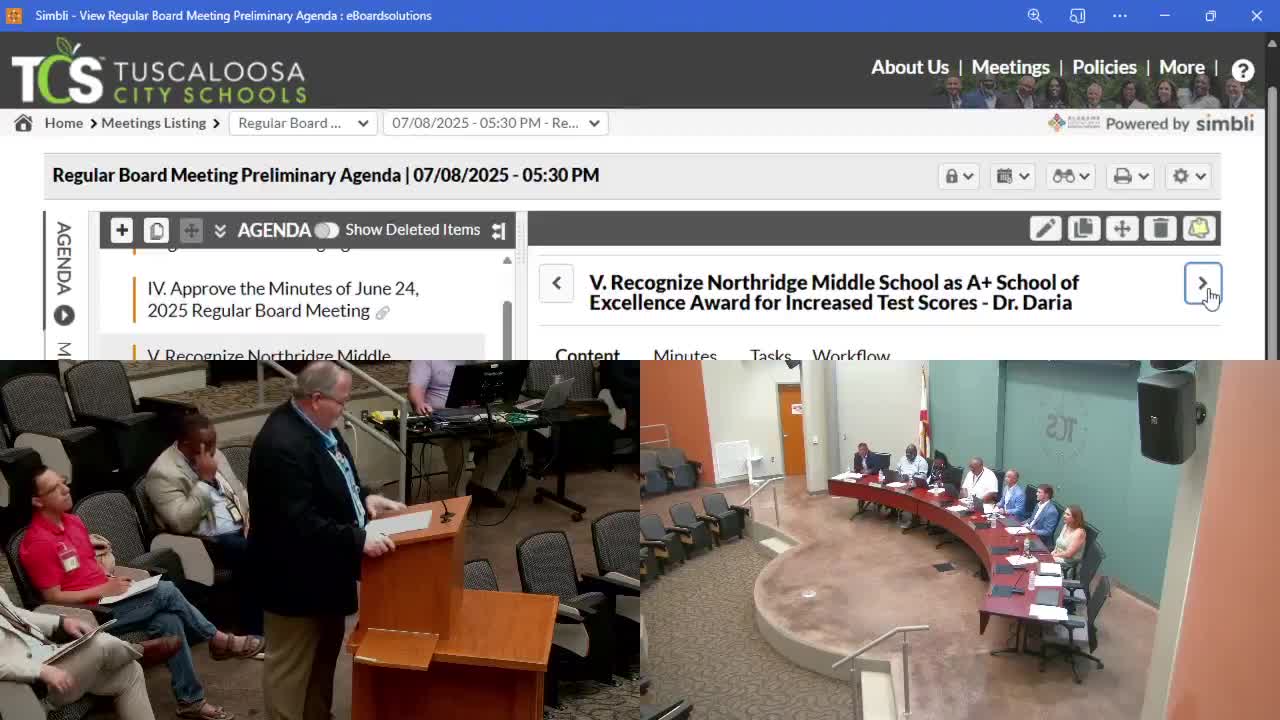Click the AGENDA vertical side tab
Screen dimensions: 1280x720
(64, 258)
